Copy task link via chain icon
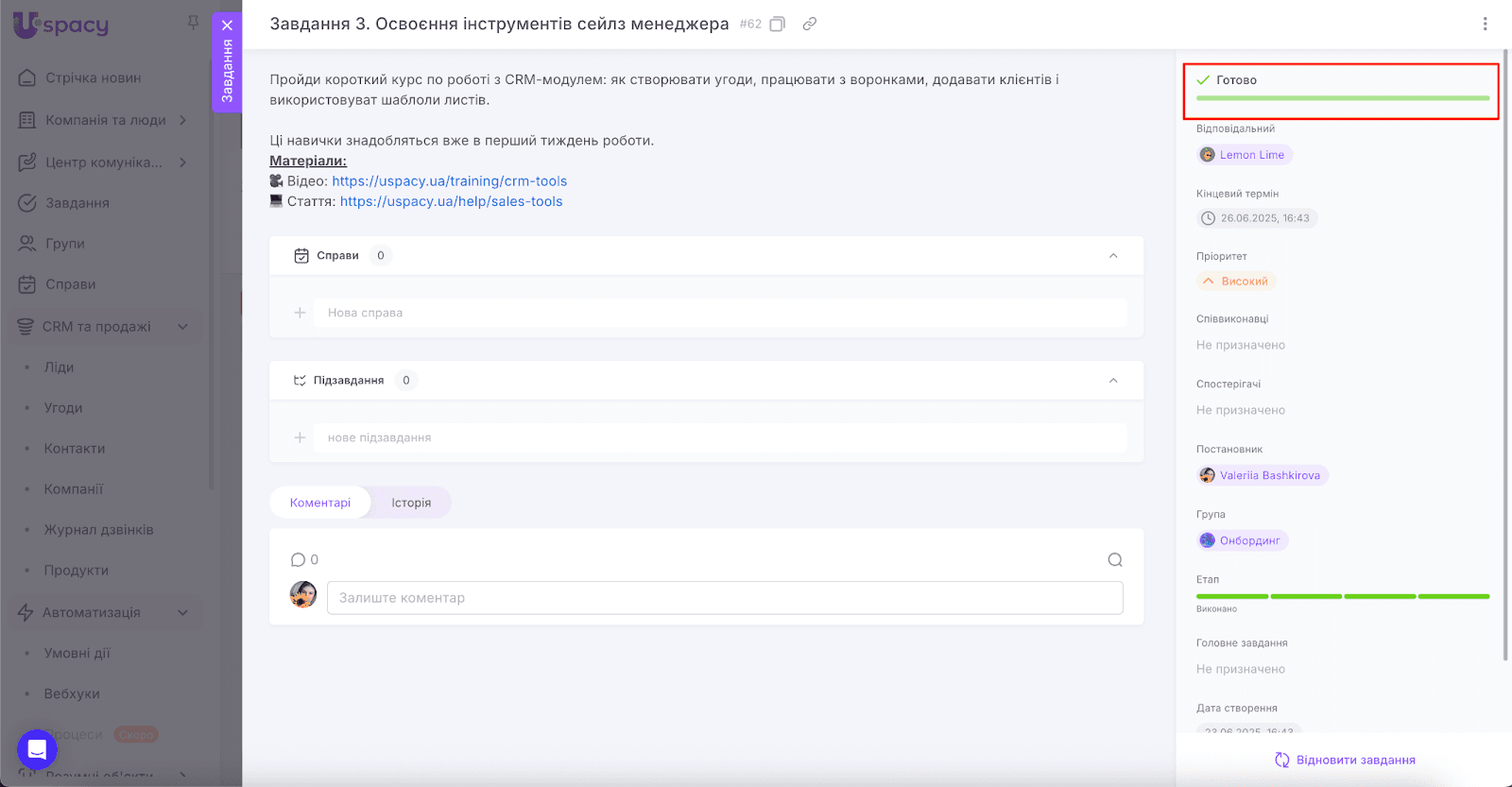1512x787 pixels. click(x=810, y=25)
